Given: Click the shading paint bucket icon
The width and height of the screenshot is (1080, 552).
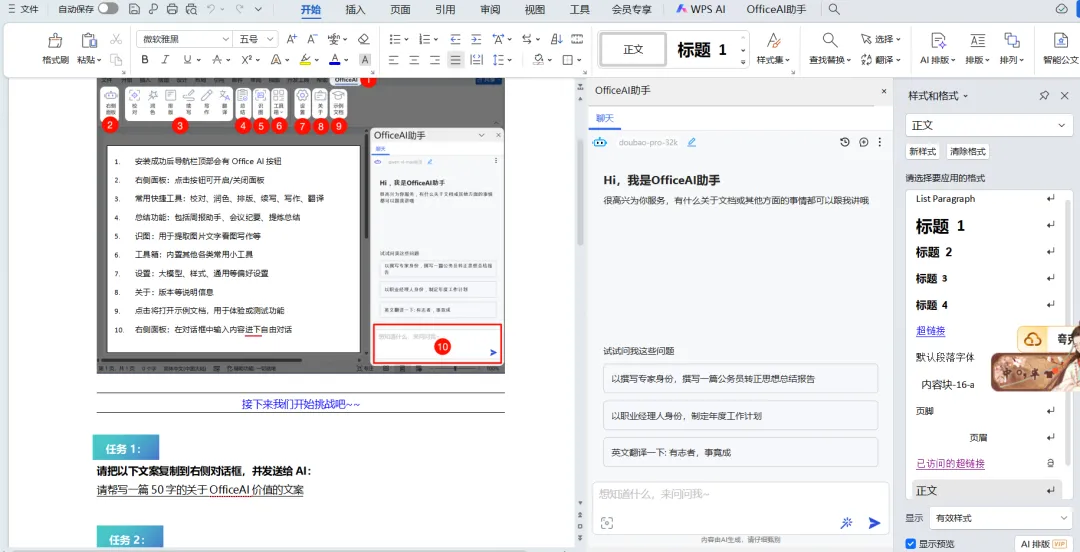Looking at the screenshot, I should [x=539, y=60].
